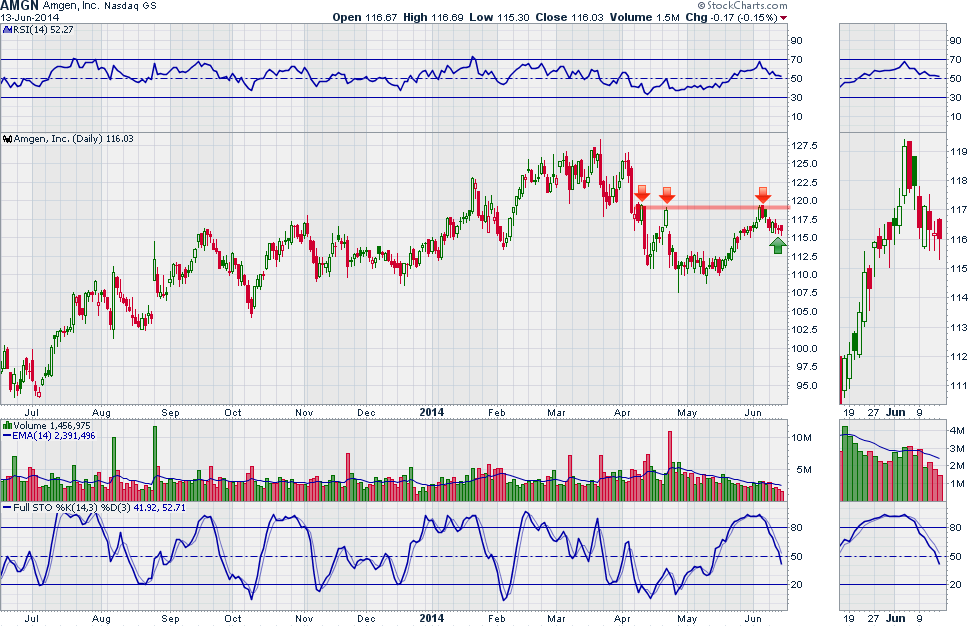Click the blue line marker before Full STO
The width and height of the screenshot is (968, 626).
pos(7,507)
